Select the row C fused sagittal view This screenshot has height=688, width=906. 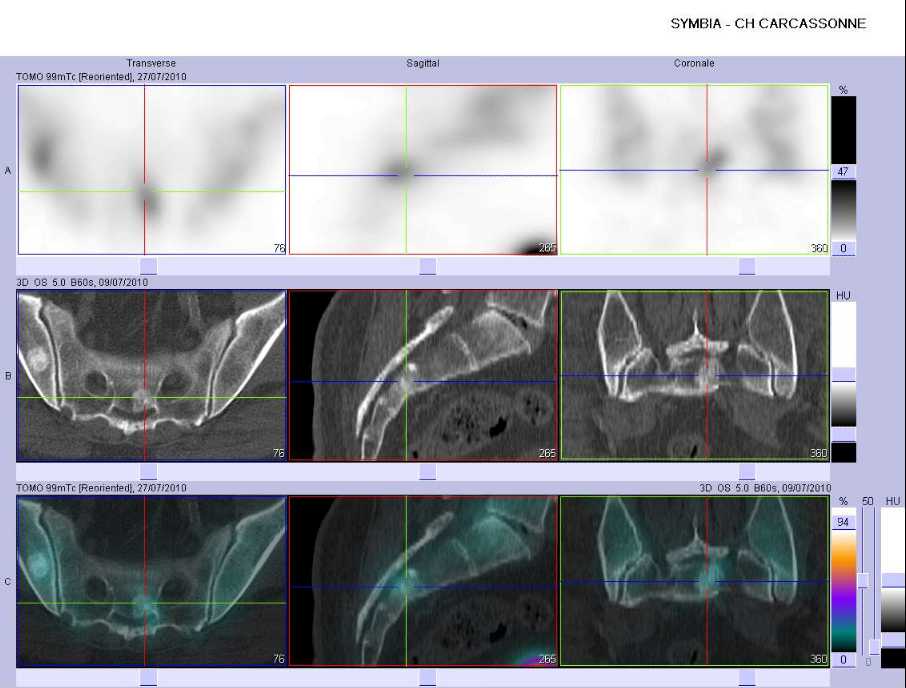pos(423,581)
